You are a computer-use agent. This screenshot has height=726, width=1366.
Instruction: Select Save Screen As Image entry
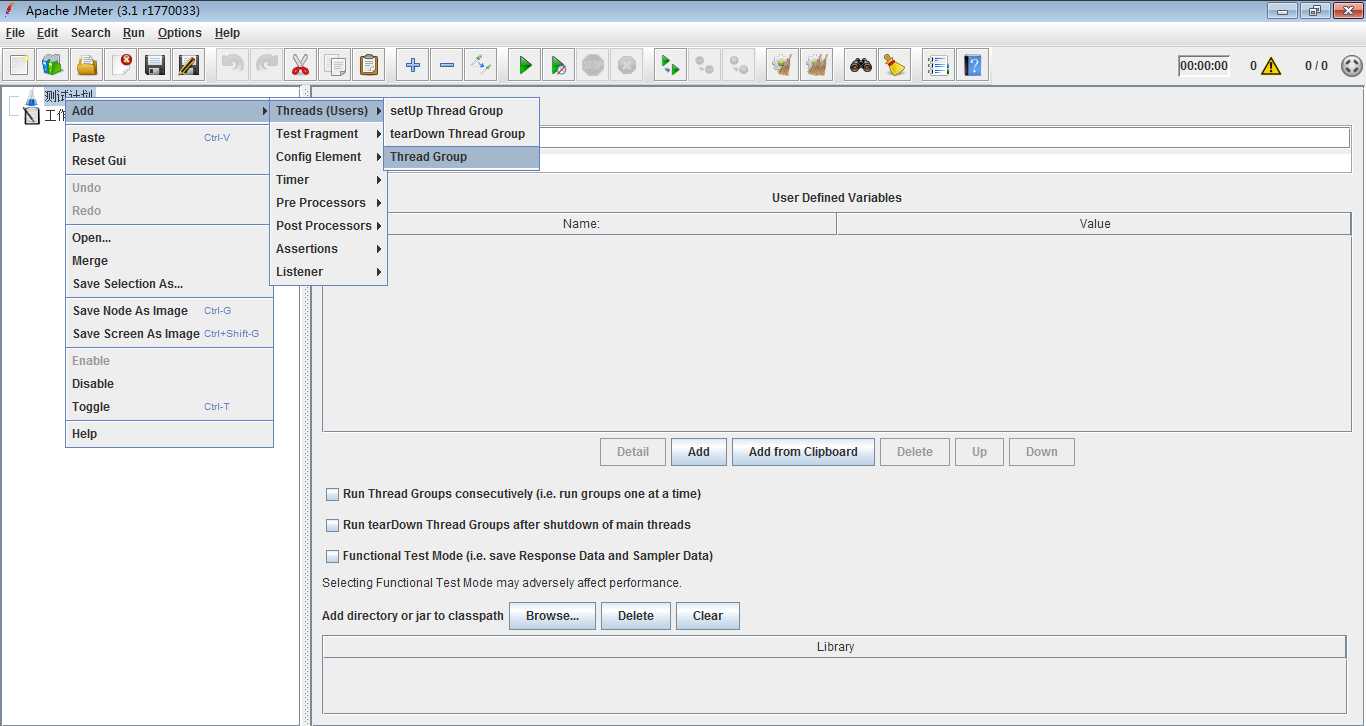[x=169, y=334]
